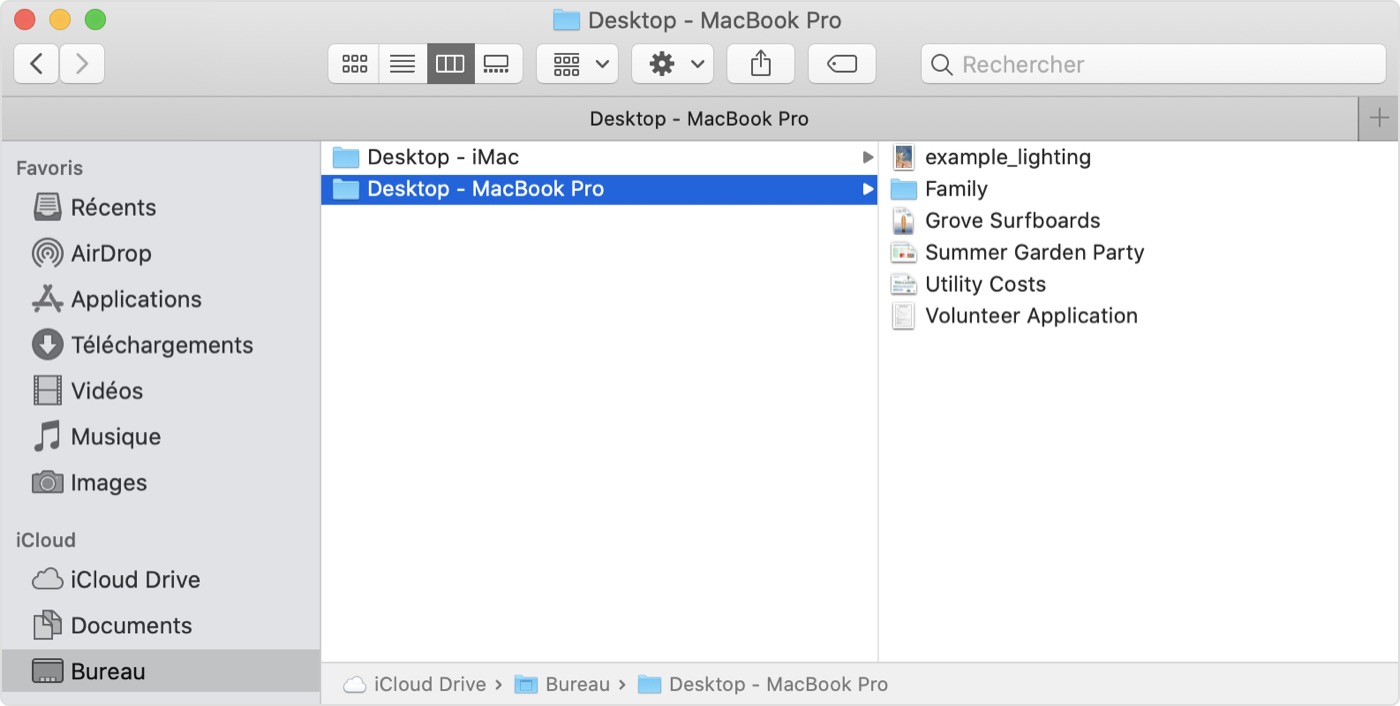This screenshot has width=1400, height=706.
Task: Open the gear action menu
Action: click(673, 64)
